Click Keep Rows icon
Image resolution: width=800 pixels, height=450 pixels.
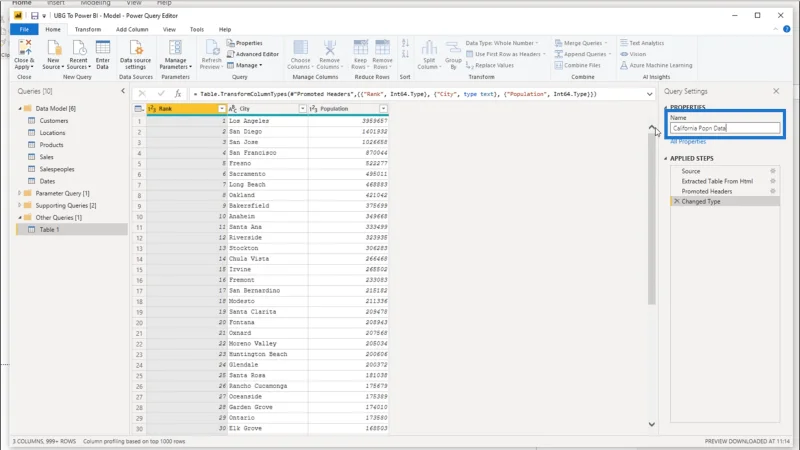(360, 47)
